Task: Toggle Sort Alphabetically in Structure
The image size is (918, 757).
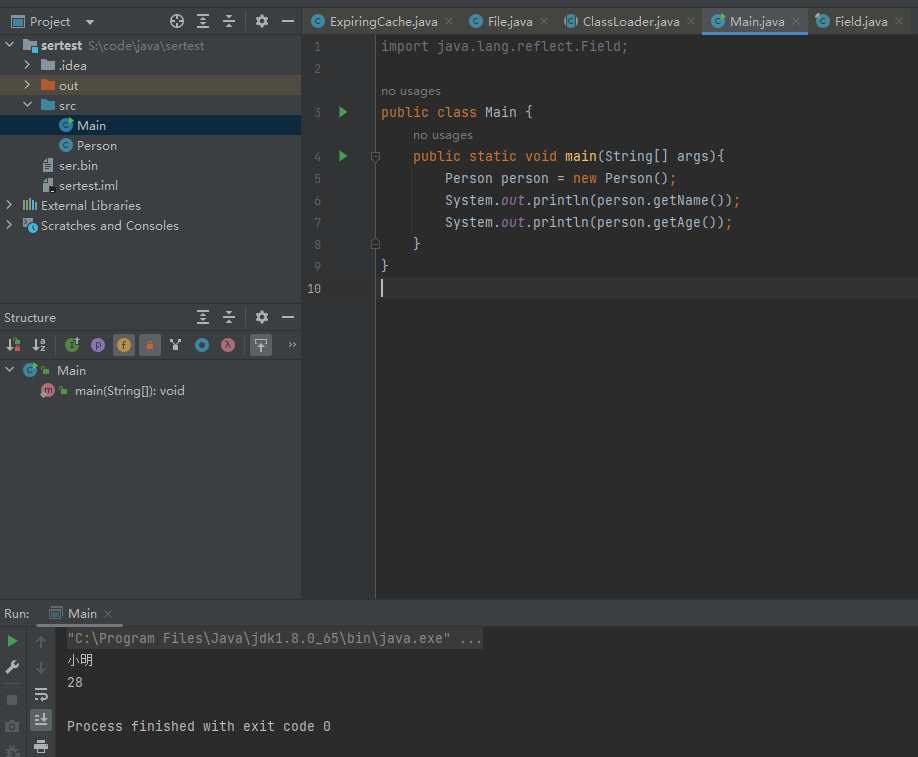Action: [x=39, y=345]
